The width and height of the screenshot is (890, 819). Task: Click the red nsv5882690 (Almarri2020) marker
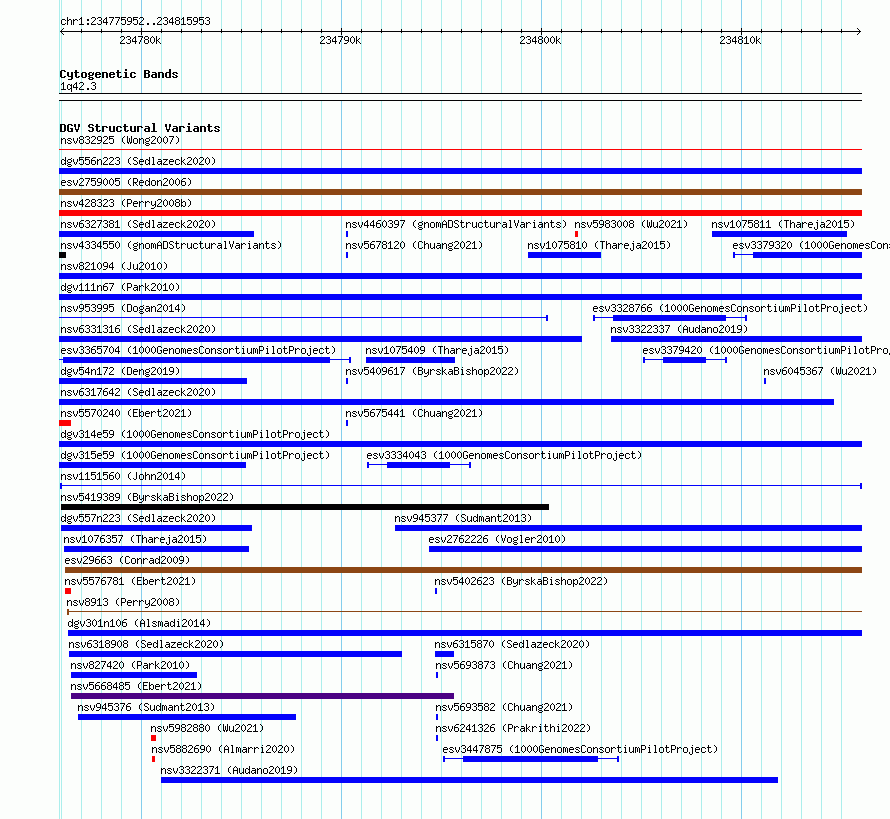pyautogui.click(x=153, y=759)
